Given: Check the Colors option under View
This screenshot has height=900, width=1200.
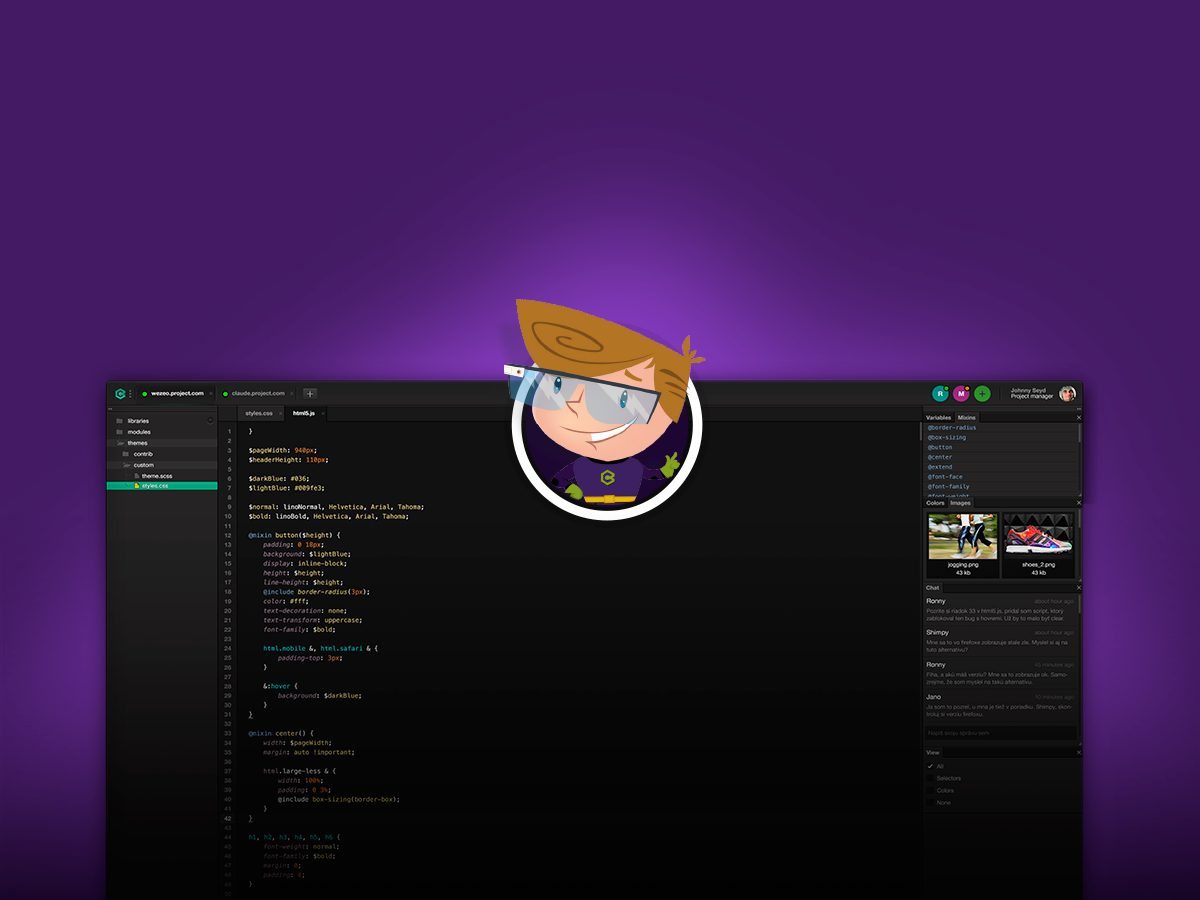Looking at the screenshot, I should coord(930,790).
